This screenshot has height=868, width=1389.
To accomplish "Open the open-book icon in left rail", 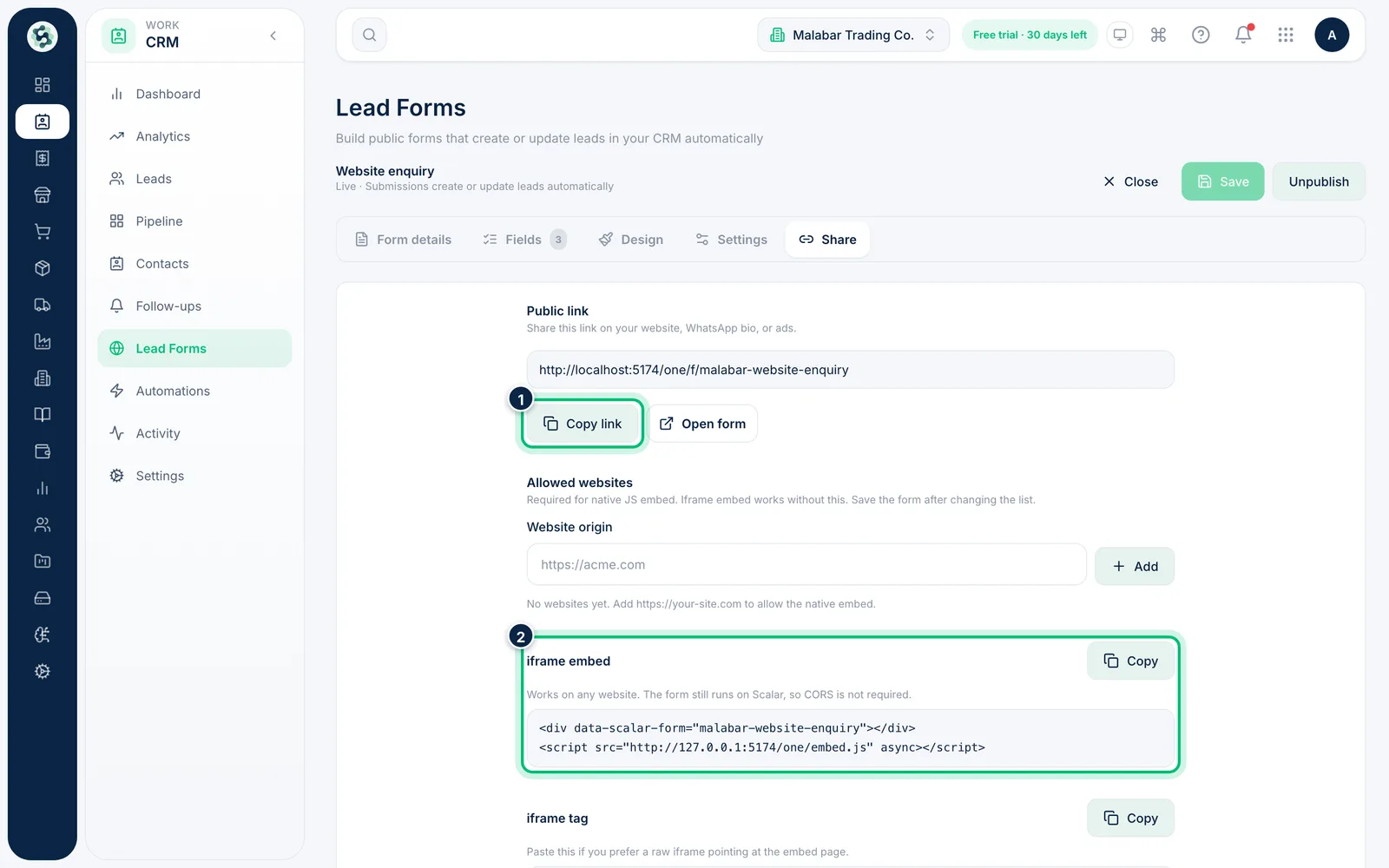I will click(x=42, y=415).
